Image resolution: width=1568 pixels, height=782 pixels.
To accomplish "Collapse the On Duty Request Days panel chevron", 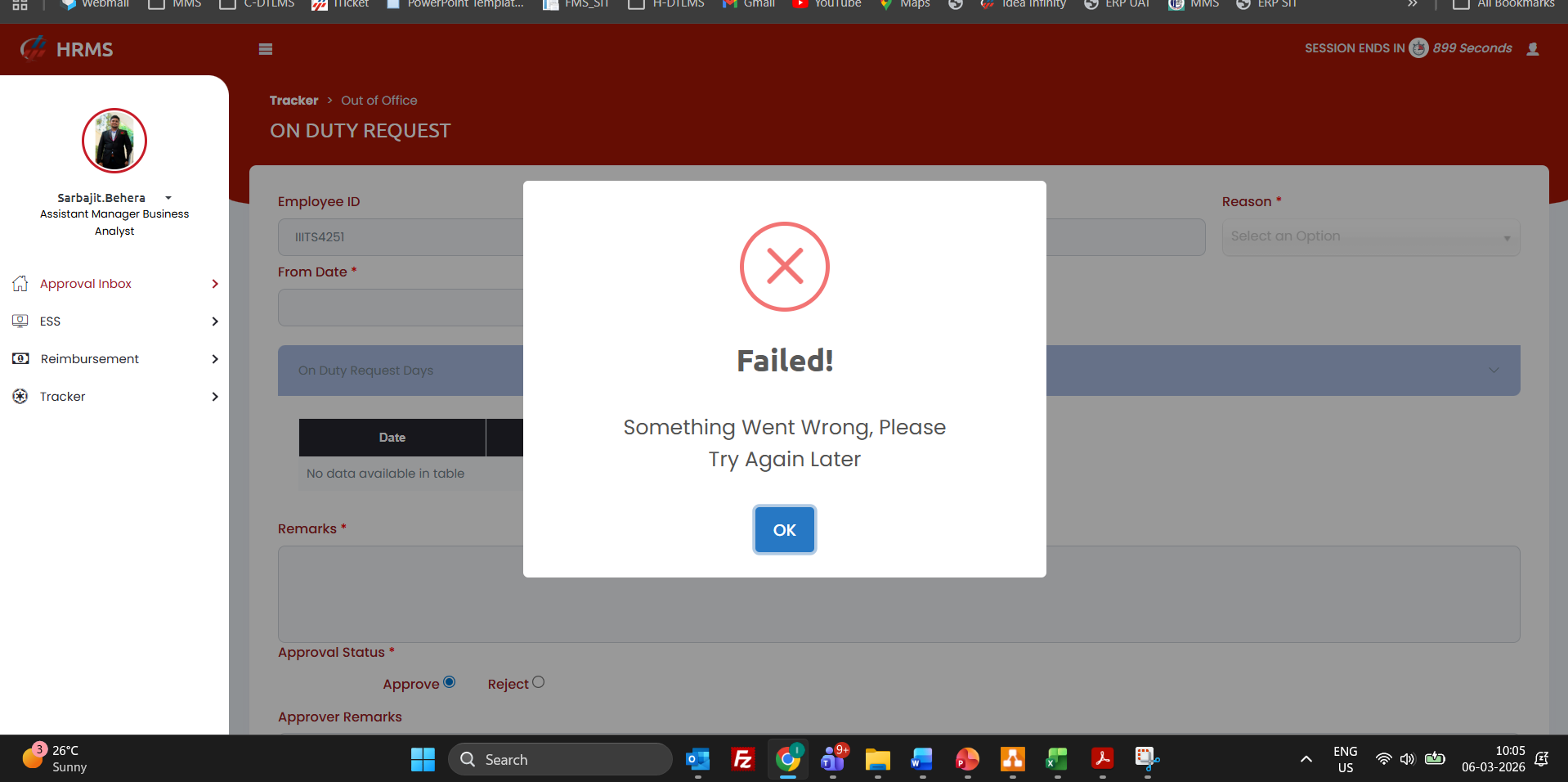I will pyautogui.click(x=1494, y=371).
